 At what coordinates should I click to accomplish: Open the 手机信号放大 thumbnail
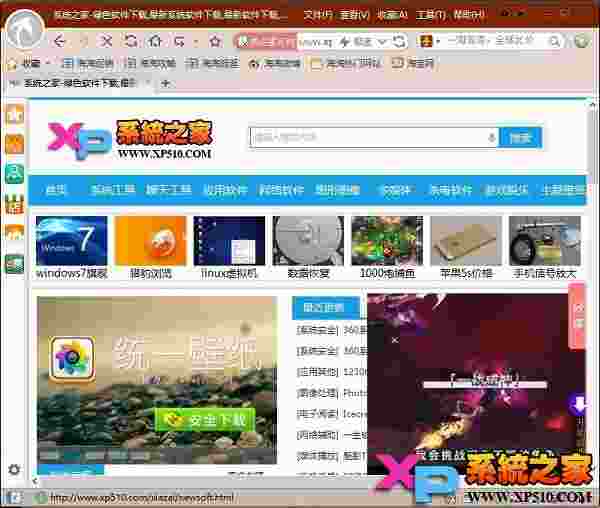point(545,247)
